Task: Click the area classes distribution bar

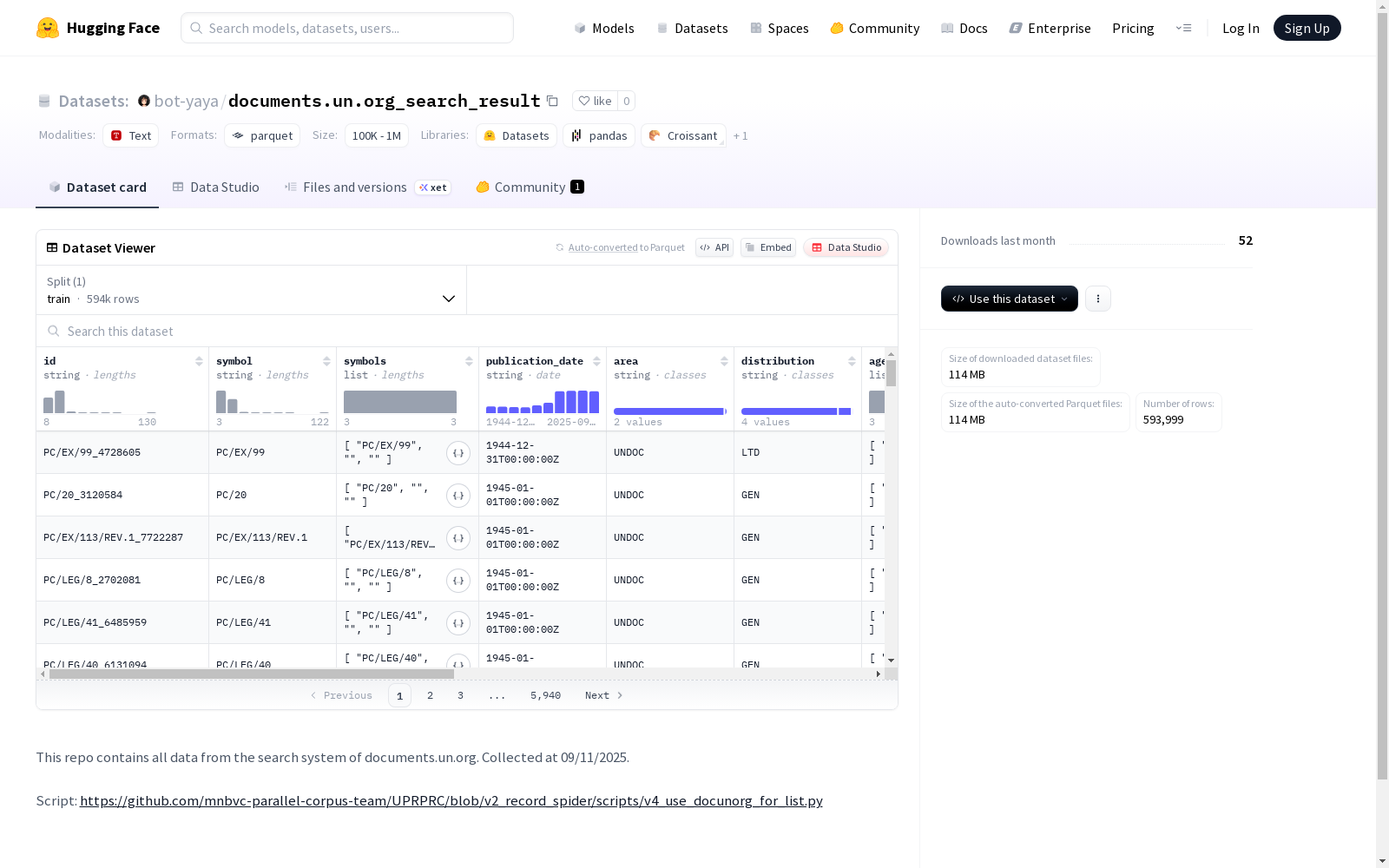Action: (670, 411)
